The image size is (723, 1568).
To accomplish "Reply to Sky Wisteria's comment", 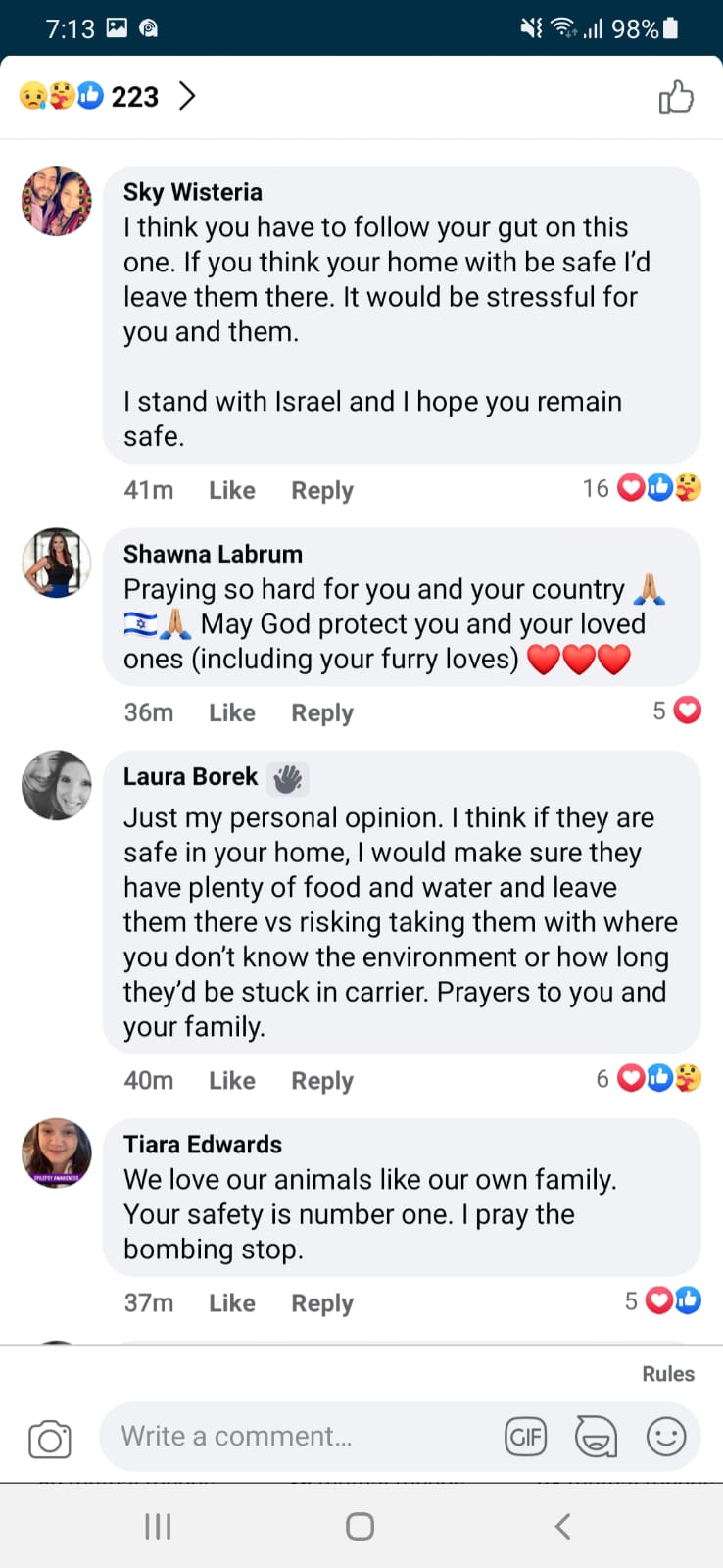I will [x=322, y=490].
